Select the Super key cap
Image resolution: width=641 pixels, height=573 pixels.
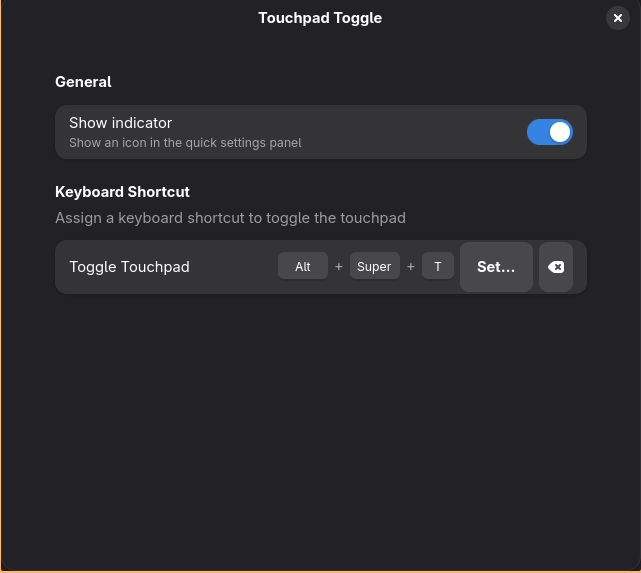(374, 266)
